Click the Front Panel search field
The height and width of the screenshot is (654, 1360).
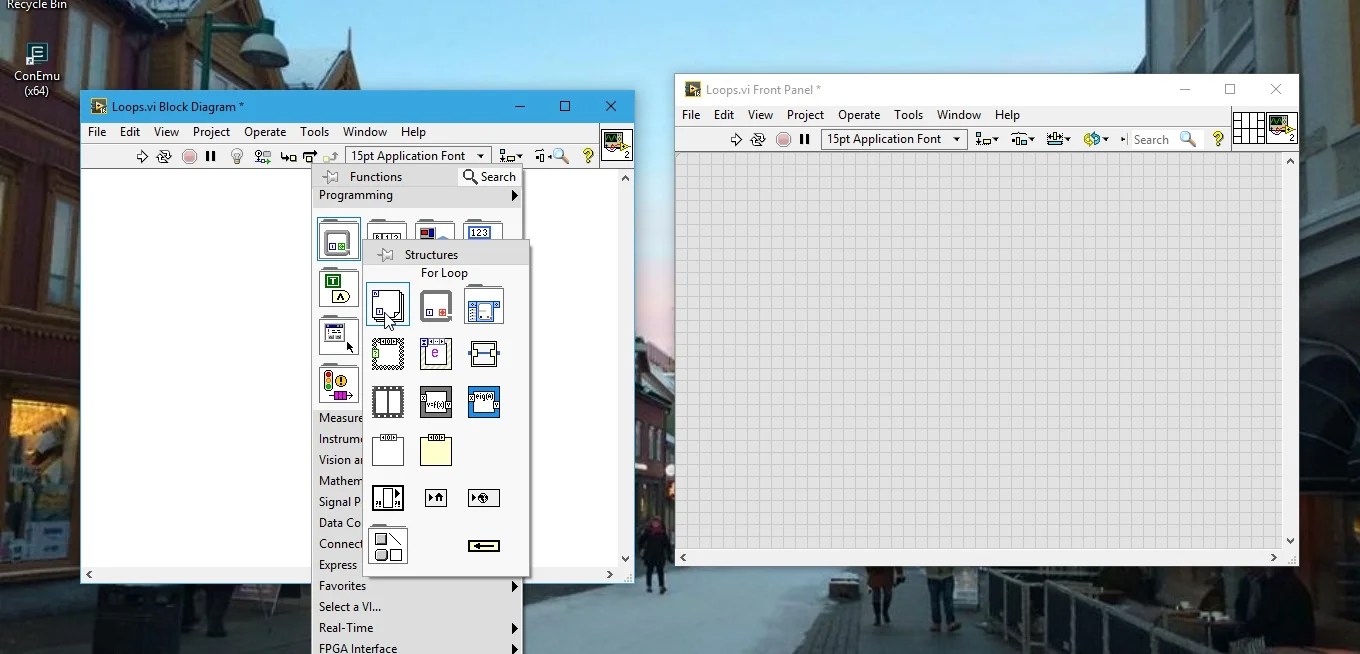tap(1152, 140)
